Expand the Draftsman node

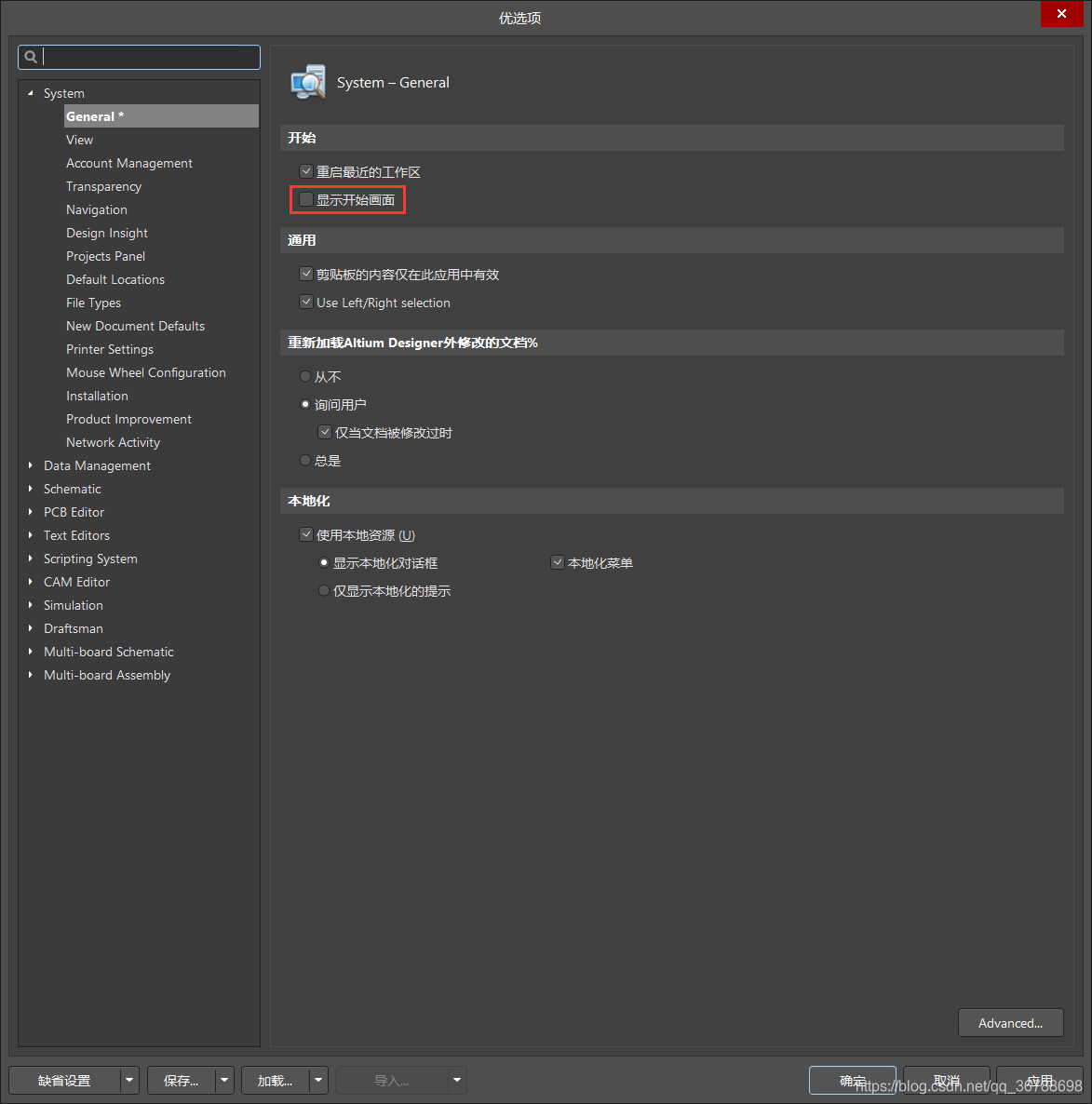(31, 628)
